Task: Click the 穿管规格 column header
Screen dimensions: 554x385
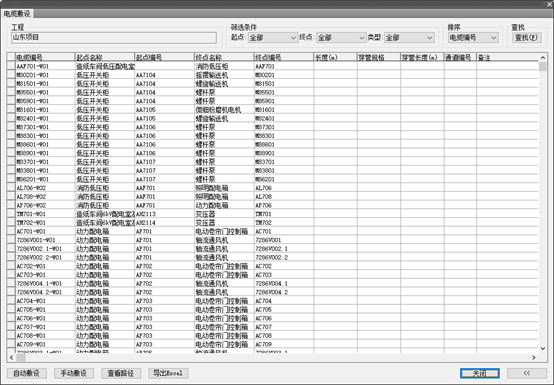Action: pos(379,57)
